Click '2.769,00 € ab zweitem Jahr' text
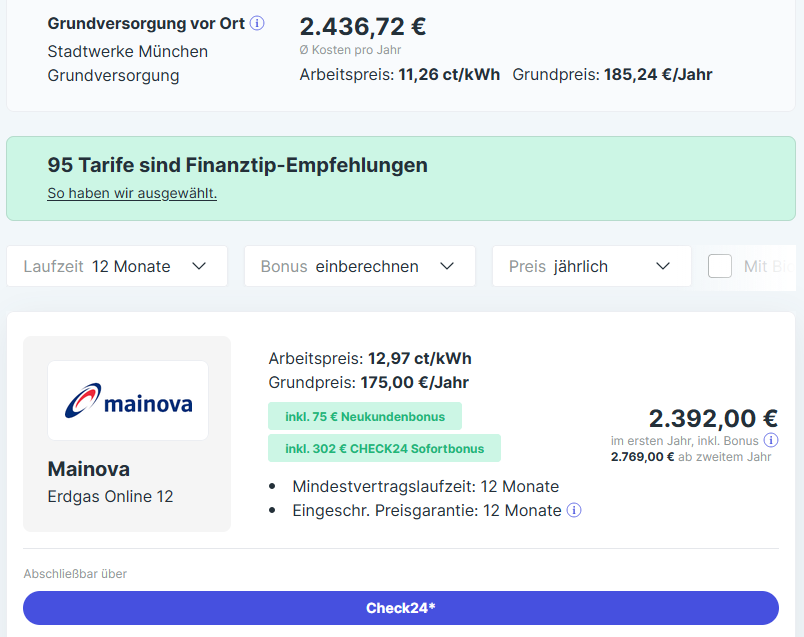The image size is (804, 637). [691, 456]
